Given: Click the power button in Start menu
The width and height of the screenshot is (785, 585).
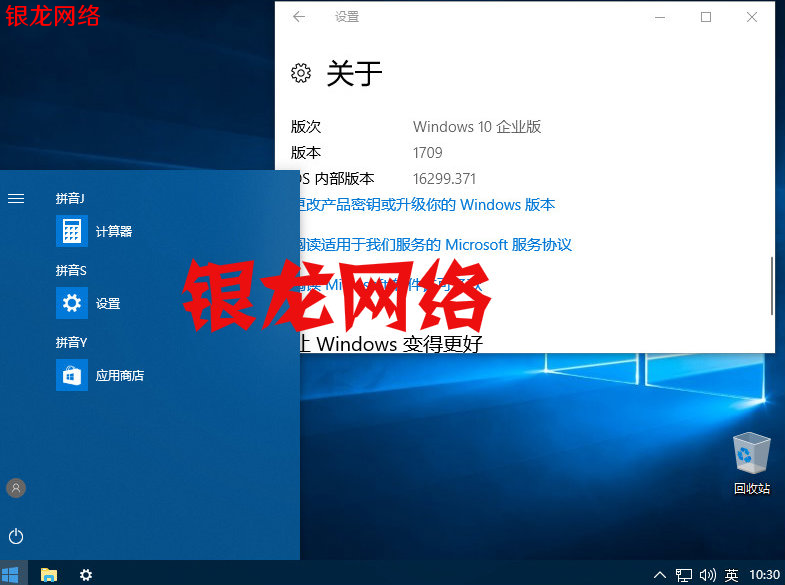Looking at the screenshot, I should click(16, 536).
